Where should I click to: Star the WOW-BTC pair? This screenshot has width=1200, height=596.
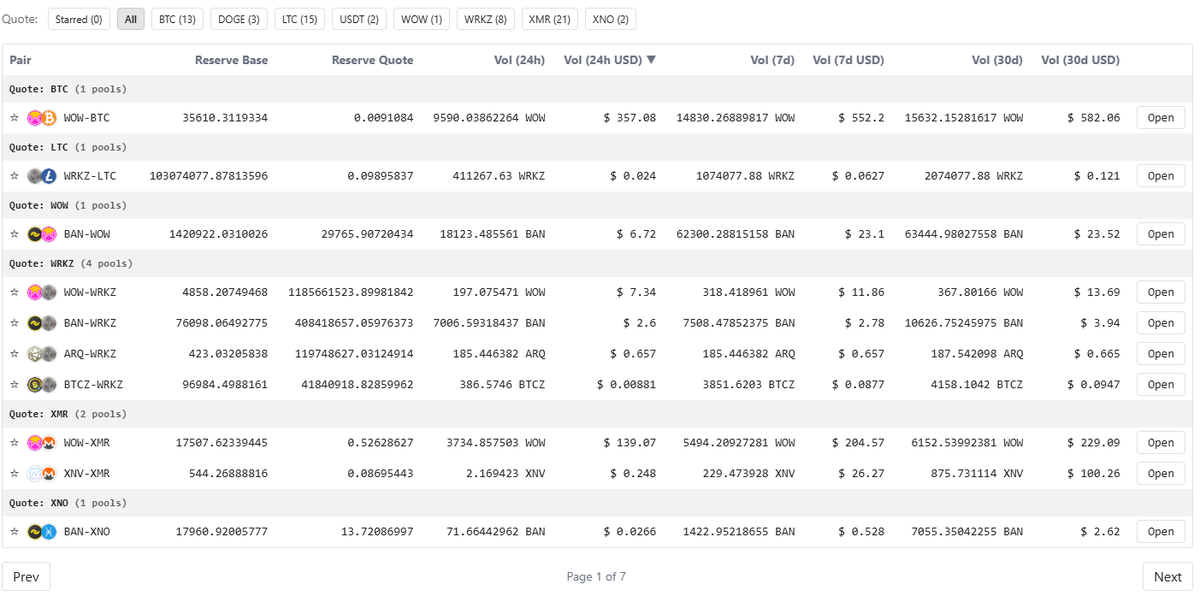[x=14, y=118]
